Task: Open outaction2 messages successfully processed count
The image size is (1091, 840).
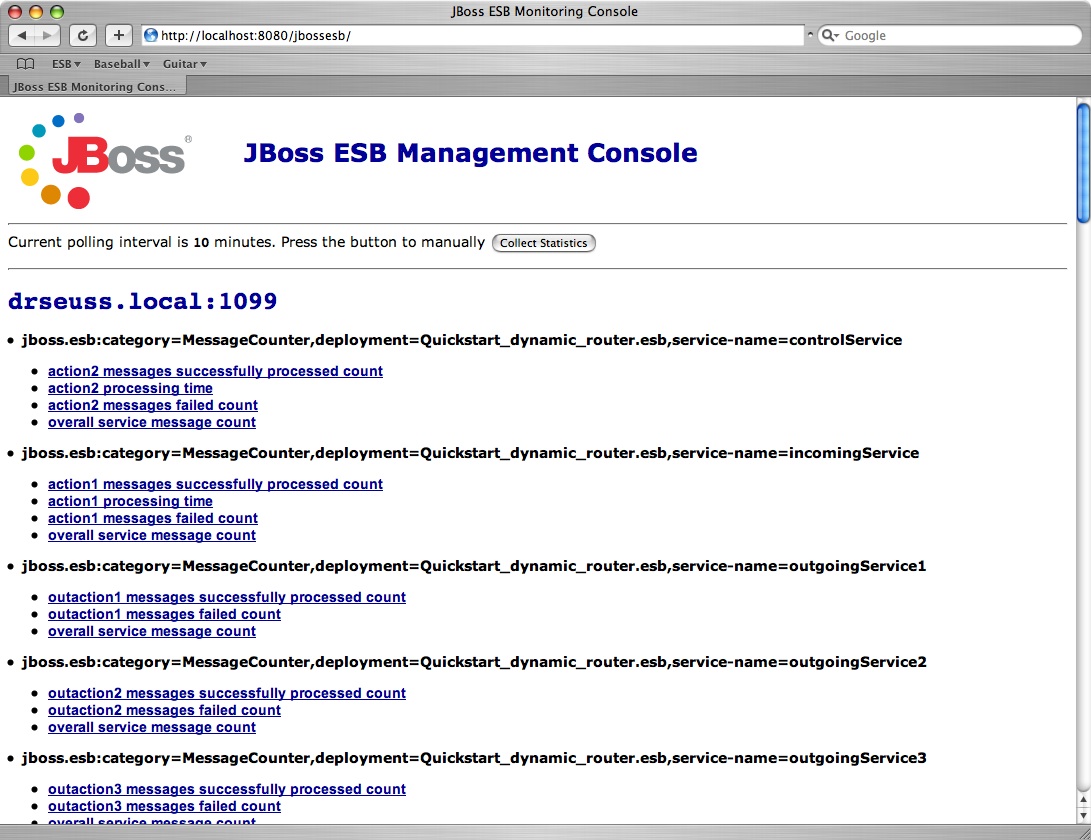Action: [x=227, y=693]
